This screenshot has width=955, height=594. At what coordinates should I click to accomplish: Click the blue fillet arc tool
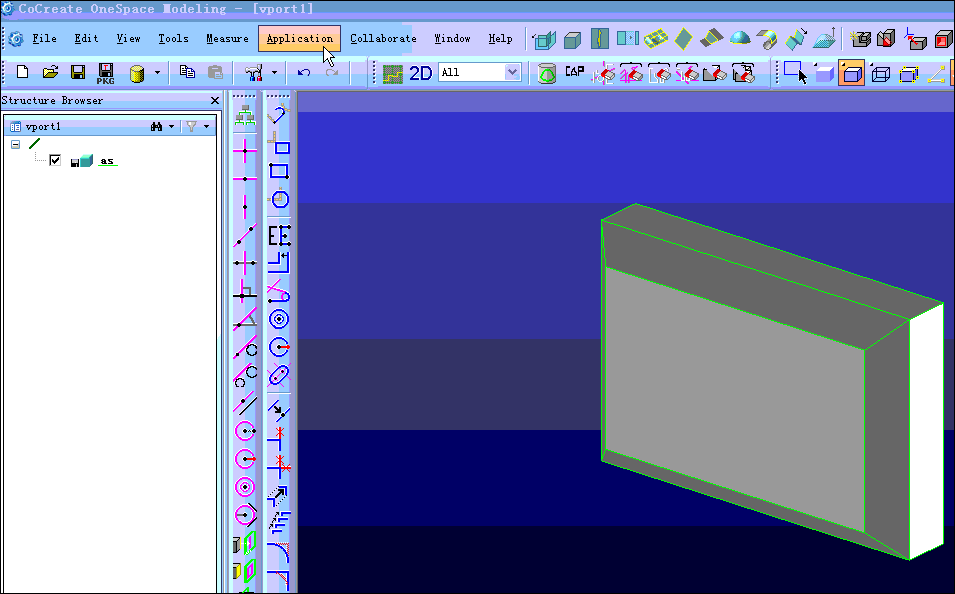(x=278, y=553)
